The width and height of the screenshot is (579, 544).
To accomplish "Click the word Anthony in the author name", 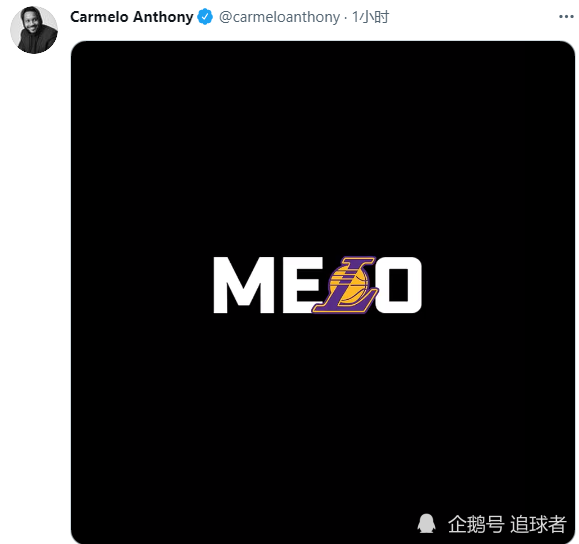I will (x=163, y=17).
